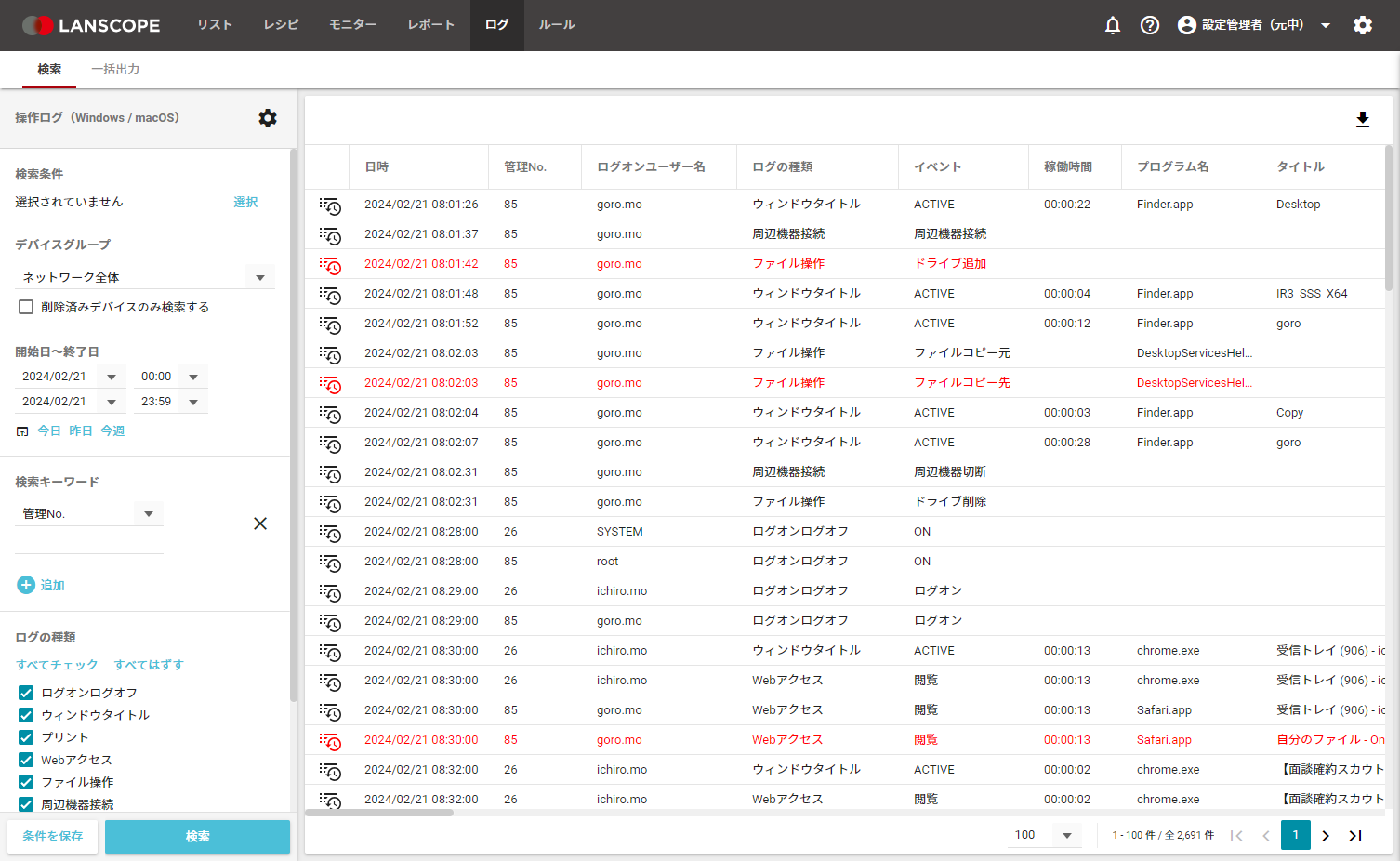Click the blue 検索 button
Image resolution: width=1400 pixels, height=861 pixels.
tap(197, 836)
